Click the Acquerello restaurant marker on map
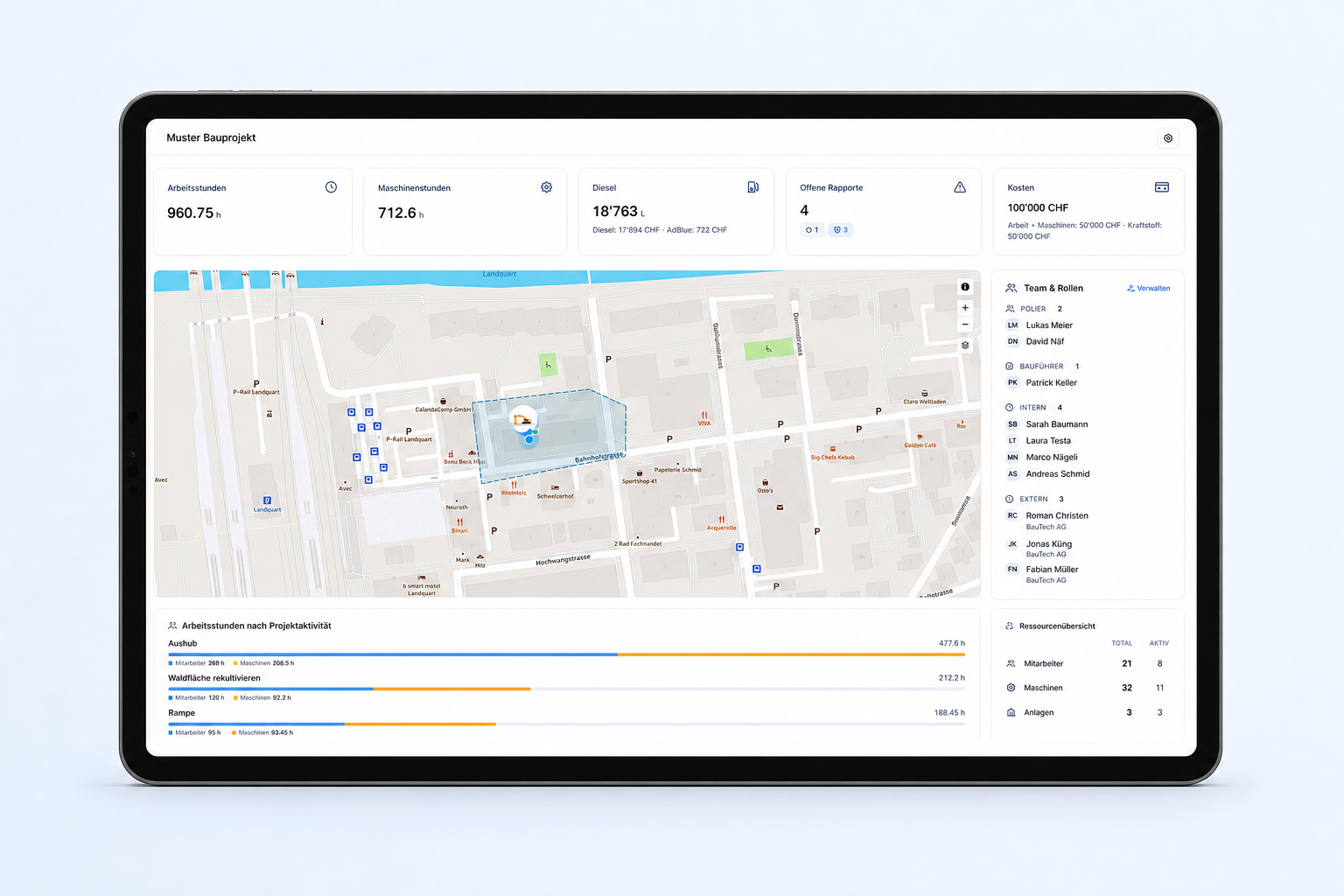The image size is (1344, 896). (x=722, y=520)
